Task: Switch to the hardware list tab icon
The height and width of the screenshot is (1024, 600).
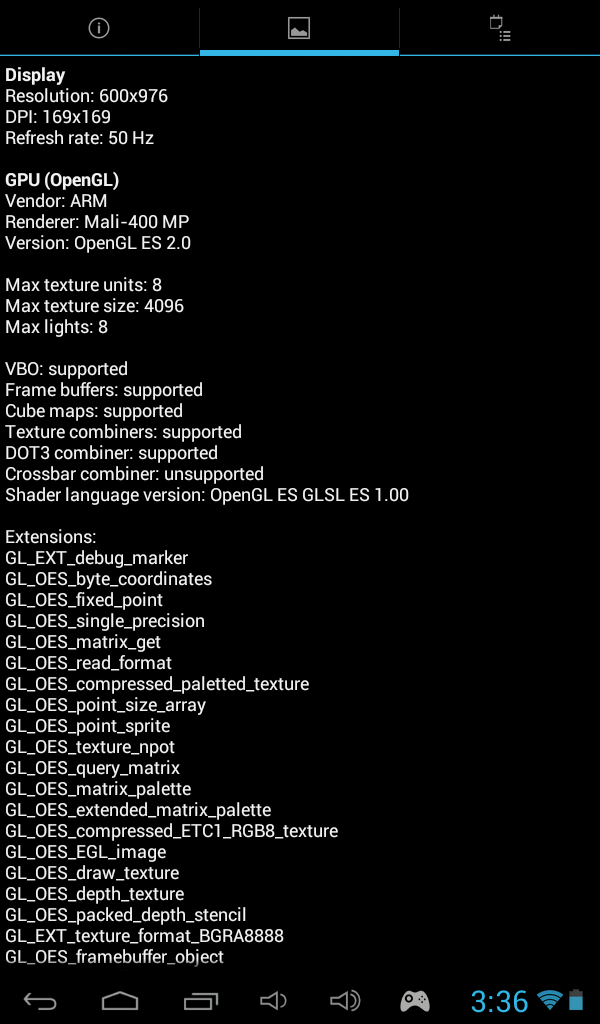Action: [x=500, y=29]
